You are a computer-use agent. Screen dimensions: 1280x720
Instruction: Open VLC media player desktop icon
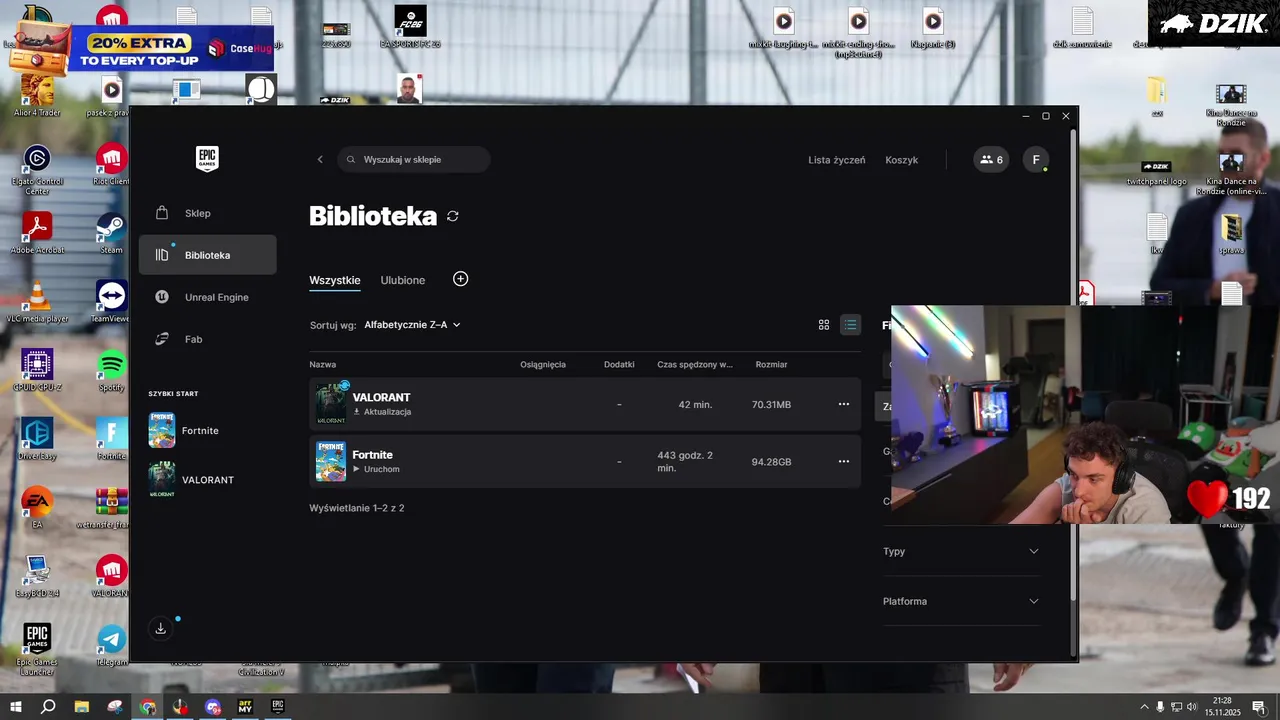pos(37,302)
